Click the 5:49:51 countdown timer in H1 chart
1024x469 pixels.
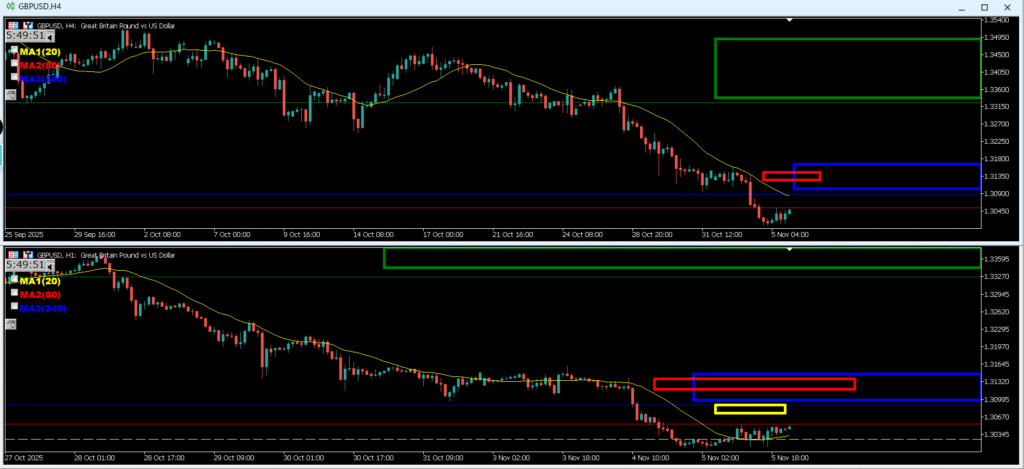[x=27, y=266]
